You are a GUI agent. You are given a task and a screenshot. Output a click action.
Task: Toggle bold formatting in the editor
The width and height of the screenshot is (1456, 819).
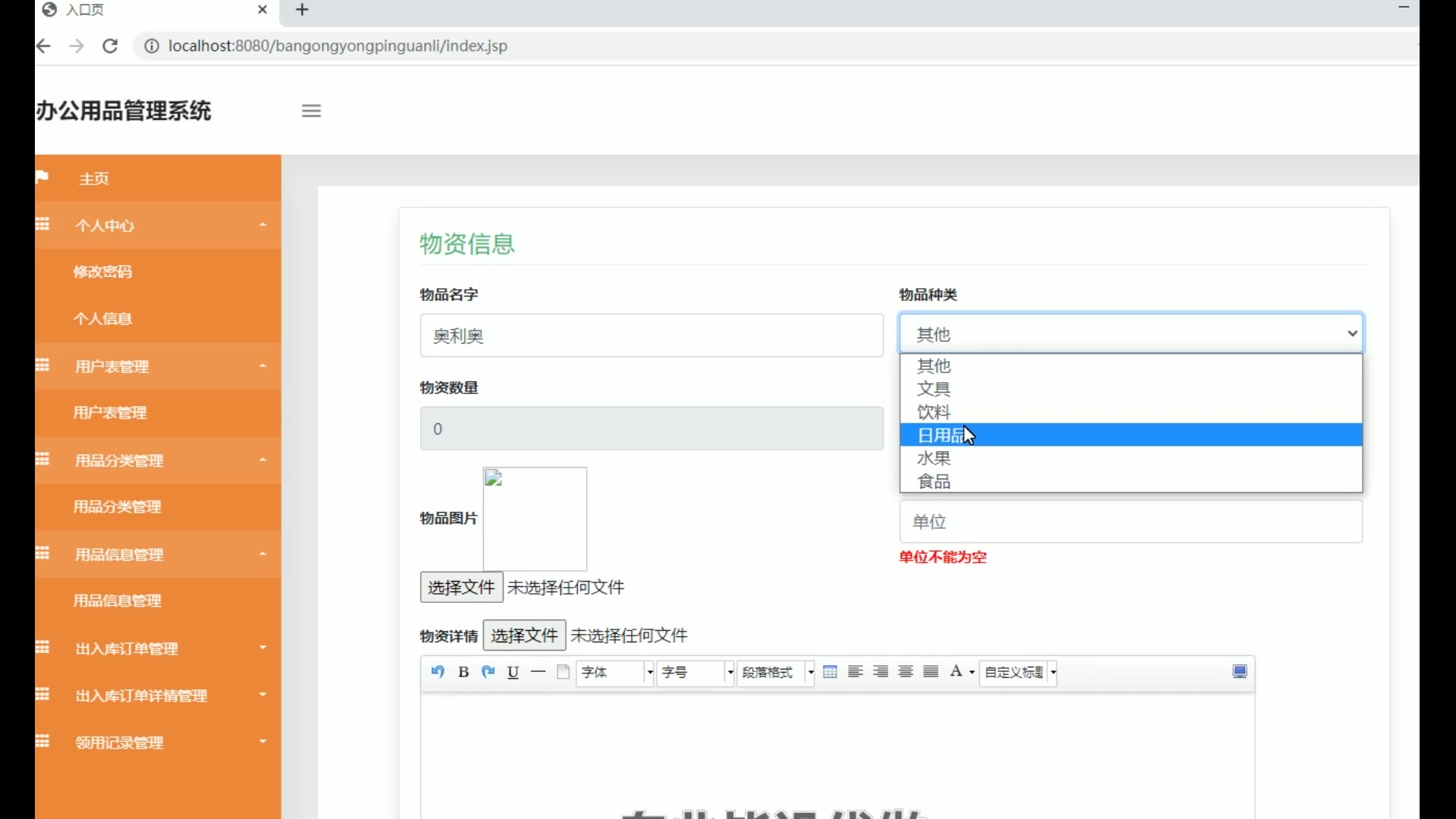pyautogui.click(x=463, y=672)
